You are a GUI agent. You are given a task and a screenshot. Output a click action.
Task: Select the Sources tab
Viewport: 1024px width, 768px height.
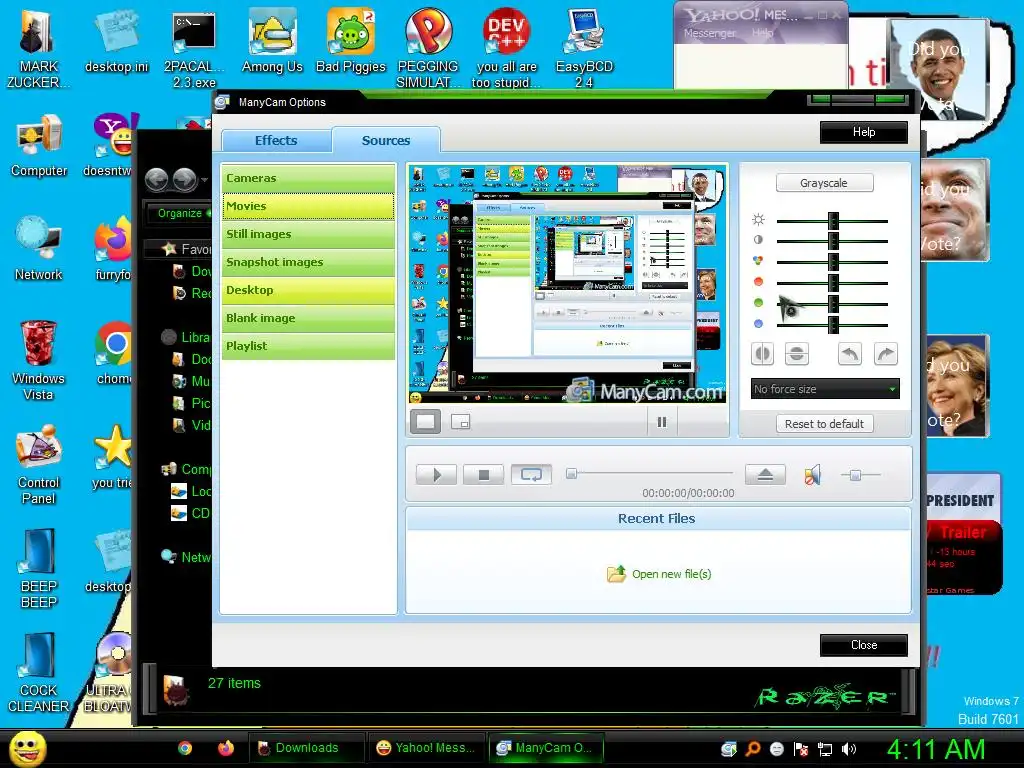pyautogui.click(x=385, y=140)
